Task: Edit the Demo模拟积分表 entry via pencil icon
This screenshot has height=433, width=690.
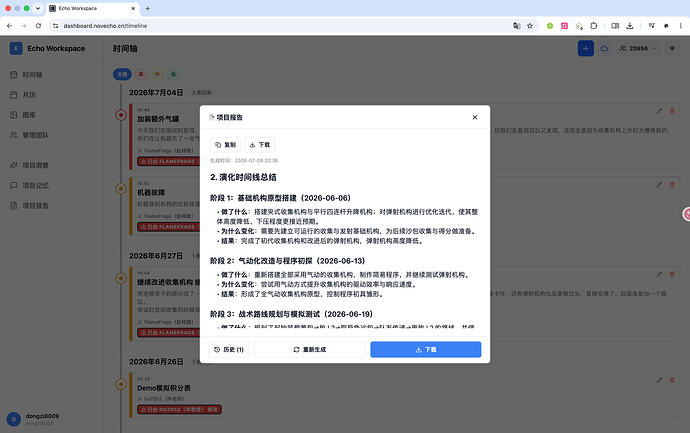Action: click(659, 380)
